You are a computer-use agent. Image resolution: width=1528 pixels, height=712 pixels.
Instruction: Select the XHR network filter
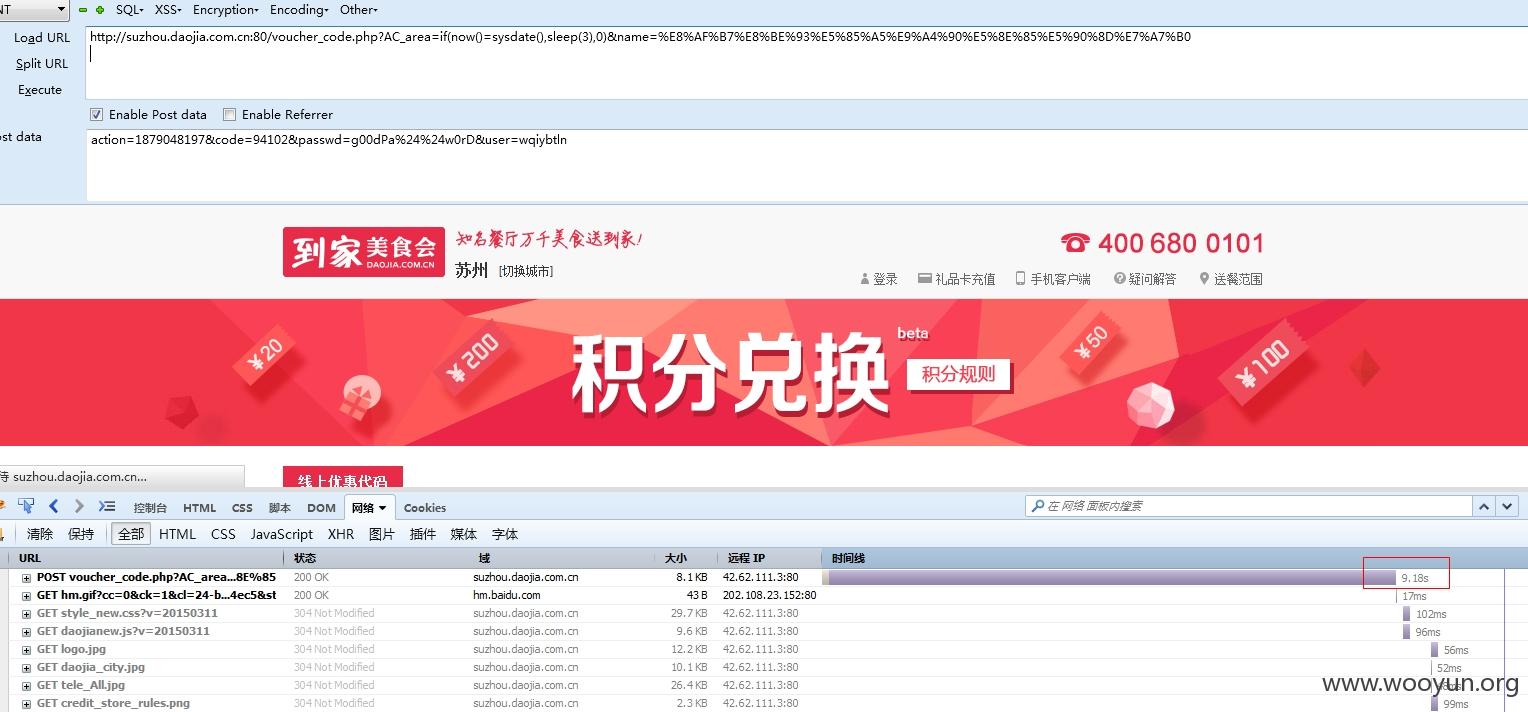341,534
